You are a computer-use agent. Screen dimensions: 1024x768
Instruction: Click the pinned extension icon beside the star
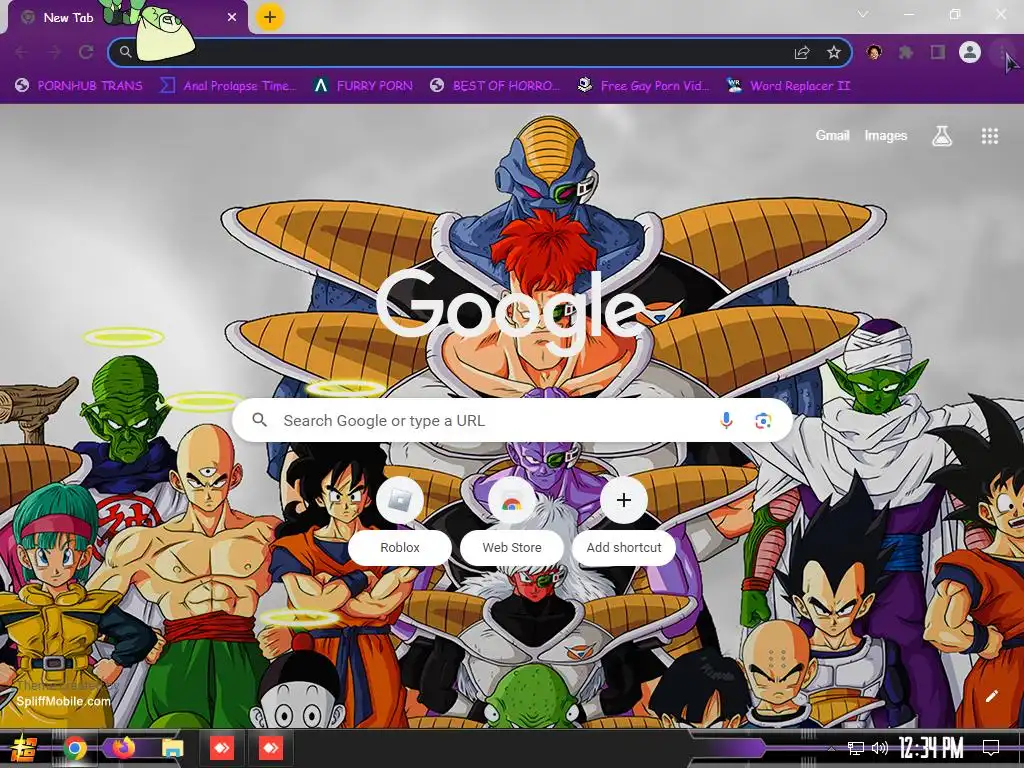pos(874,52)
